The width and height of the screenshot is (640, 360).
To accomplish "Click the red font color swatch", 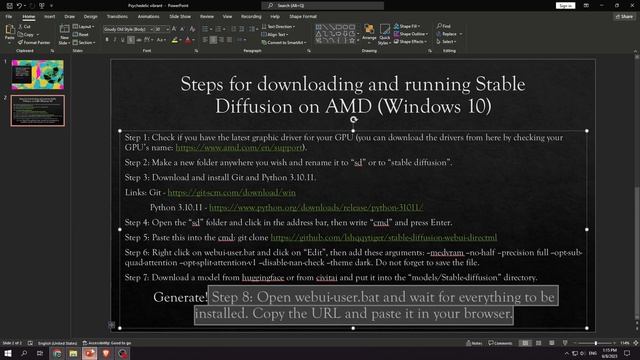I will [188, 40].
